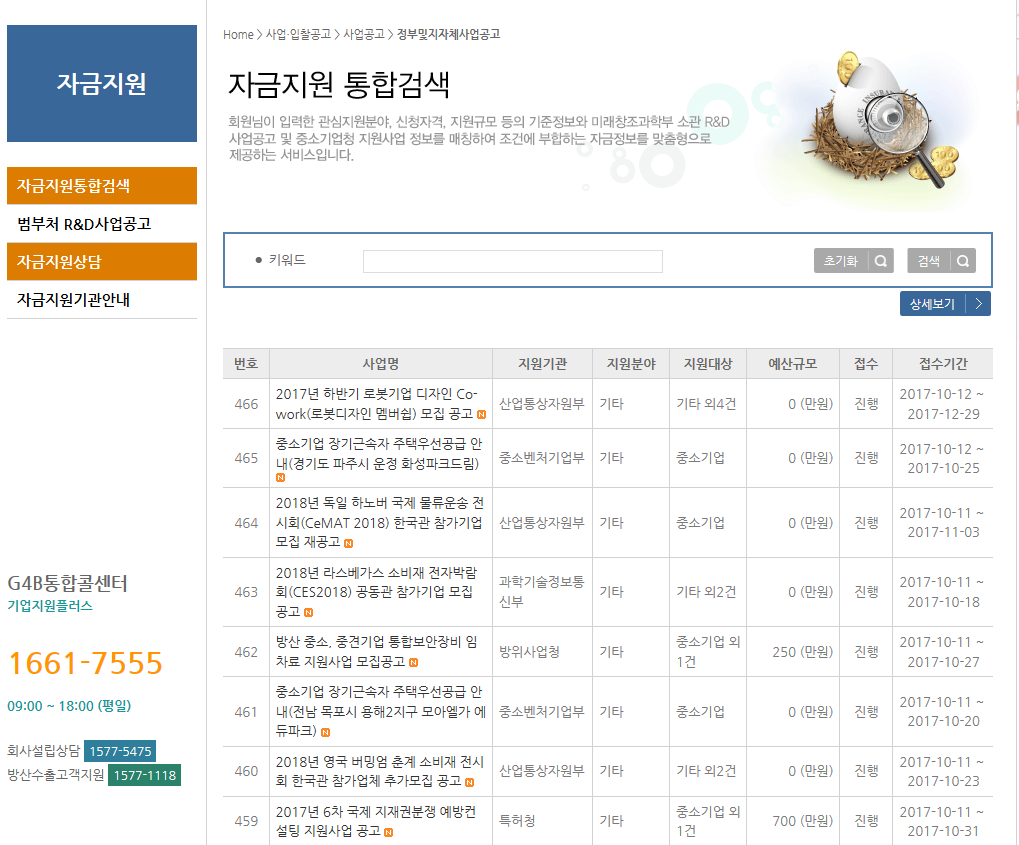
Task: Open the 자금지원상담 sidebar menu
Action: tap(101, 262)
